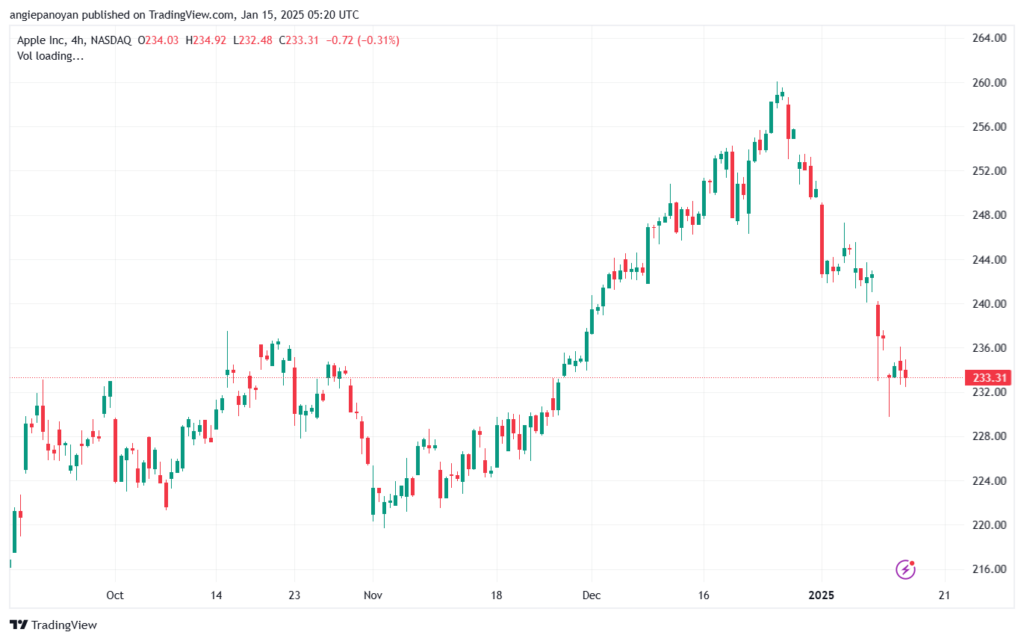
Task: Click the Nov date on the time axis
Action: [x=373, y=595]
